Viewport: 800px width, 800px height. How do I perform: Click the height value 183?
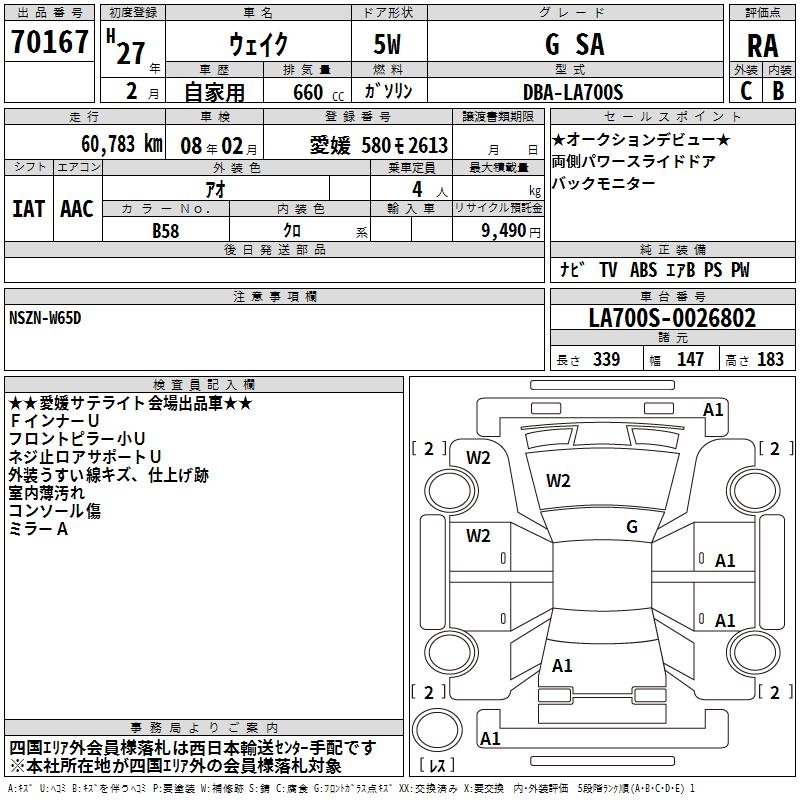[770, 359]
